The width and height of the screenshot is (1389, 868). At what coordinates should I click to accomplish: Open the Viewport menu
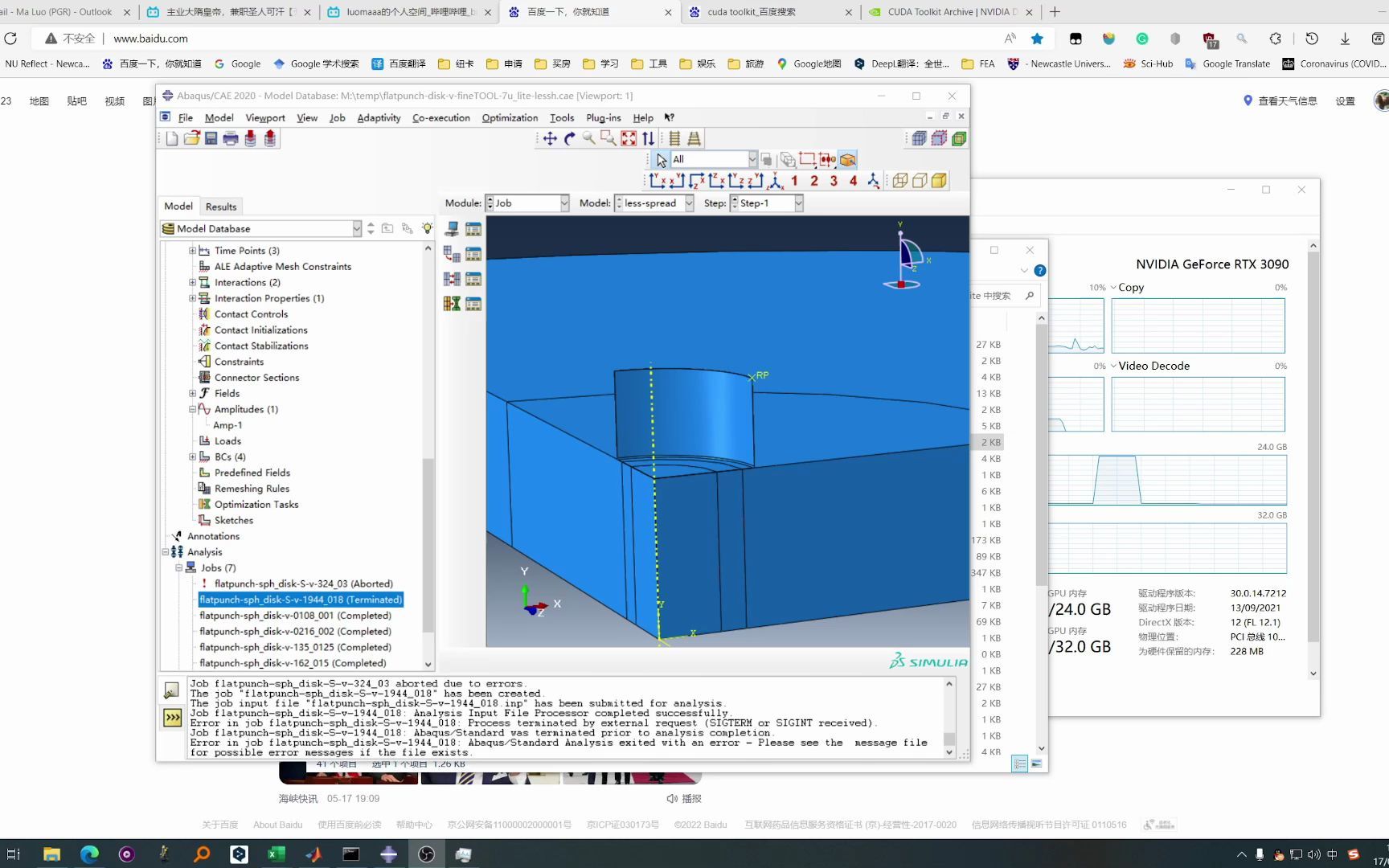(x=265, y=117)
